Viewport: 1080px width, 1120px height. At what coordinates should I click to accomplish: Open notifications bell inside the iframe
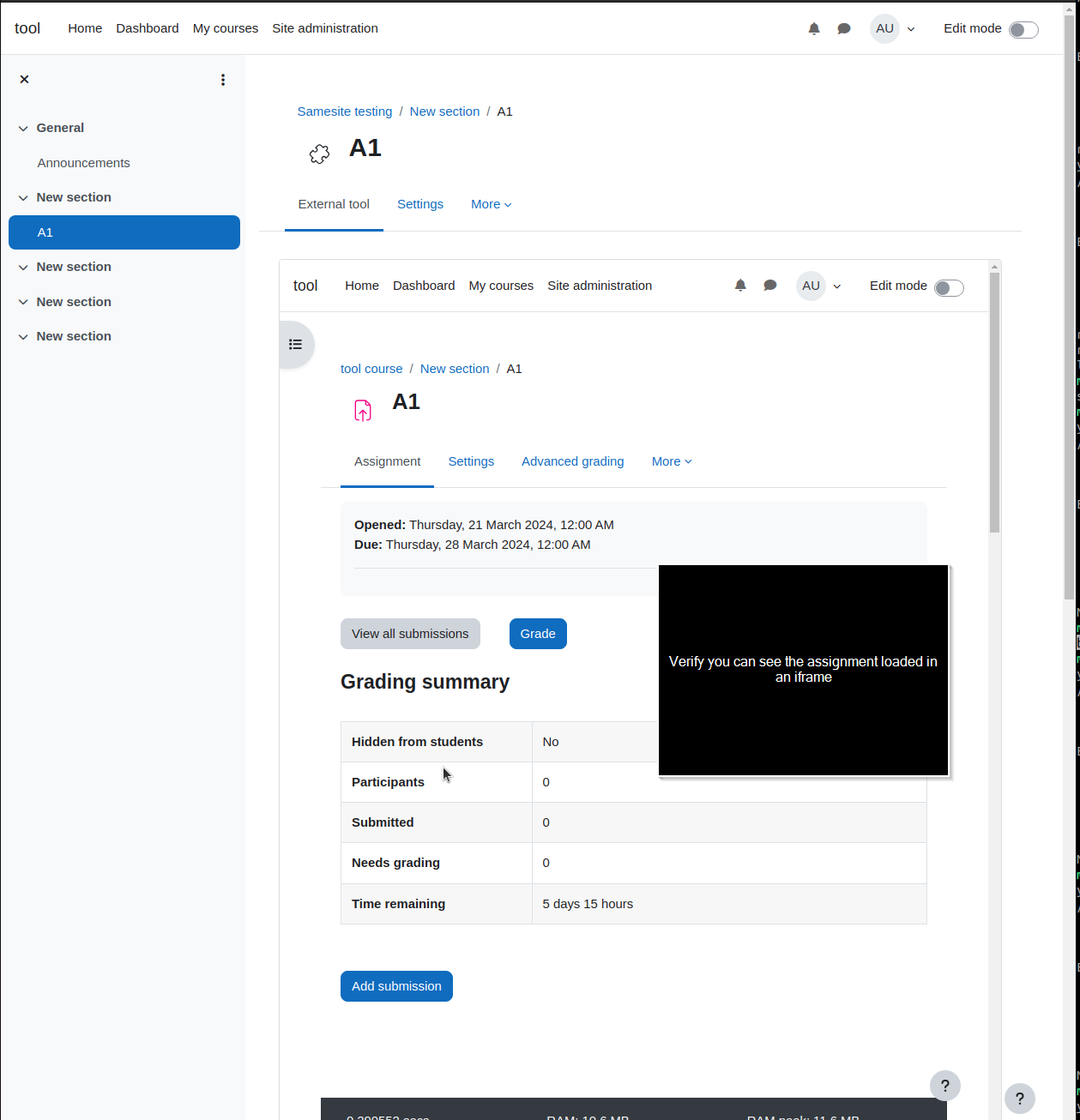coord(740,286)
